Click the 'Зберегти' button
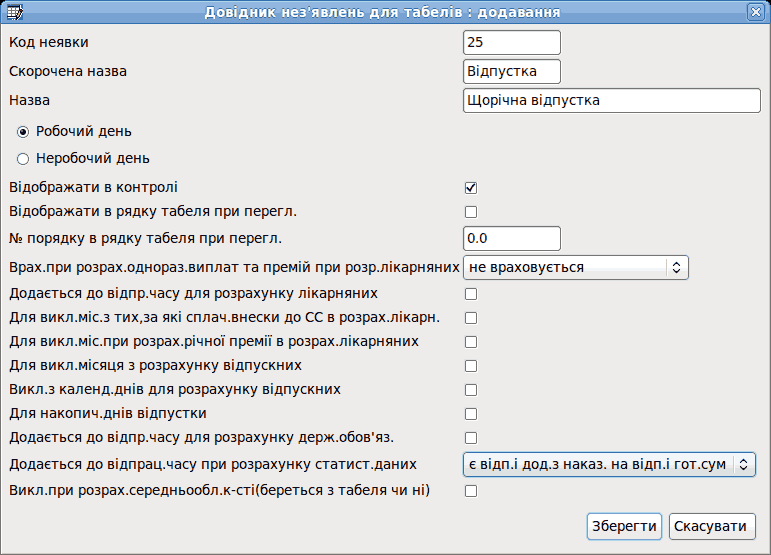This screenshot has height=555, width=771. click(624, 526)
